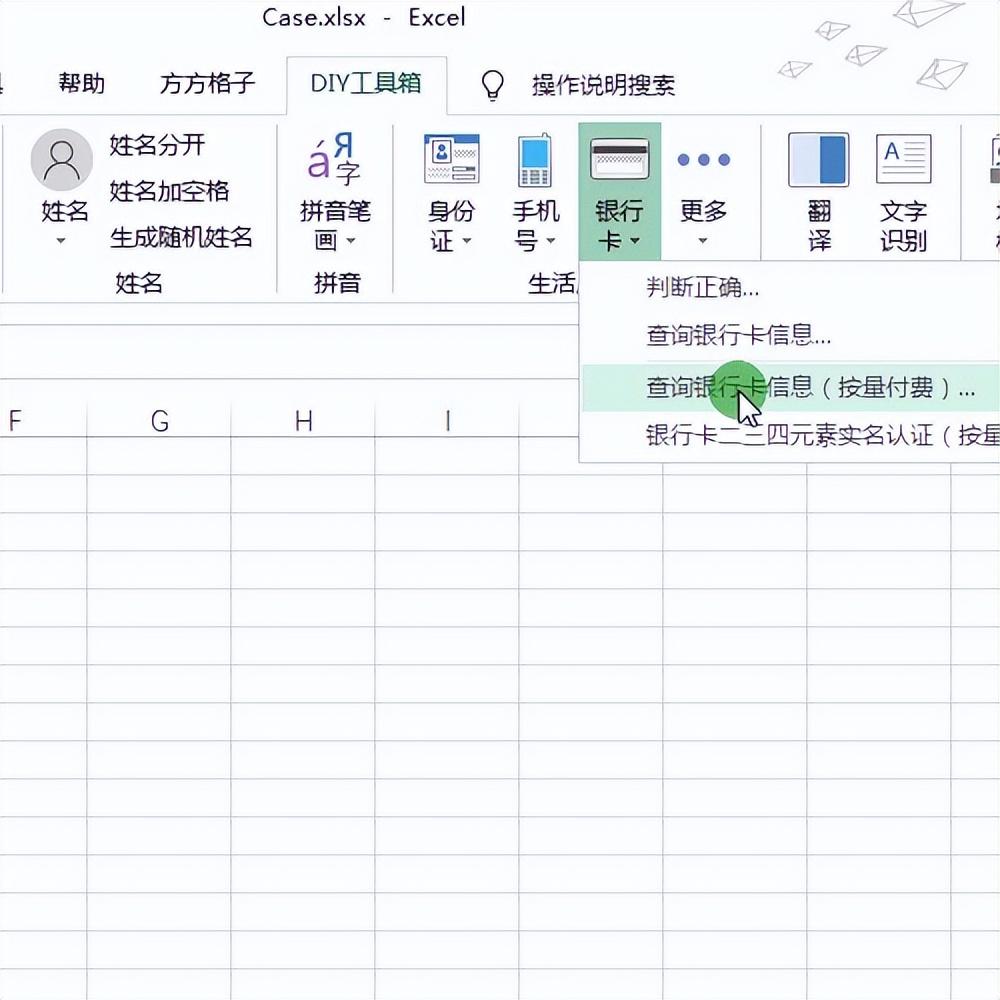The height and width of the screenshot is (1000, 1000).
Task: Click the 银行卡 bank card icon
Action: click(x=619, y=159)
